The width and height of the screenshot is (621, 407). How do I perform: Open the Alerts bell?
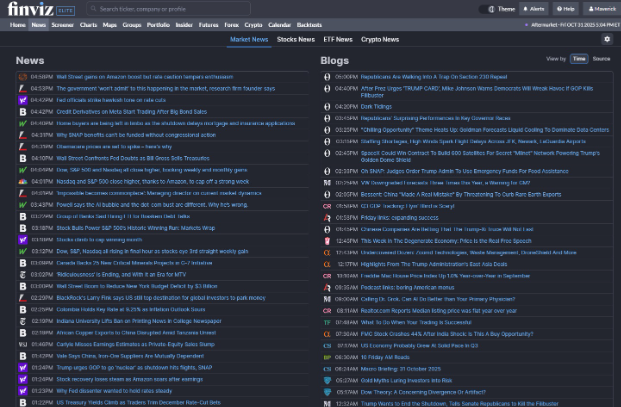coord(533,9)
